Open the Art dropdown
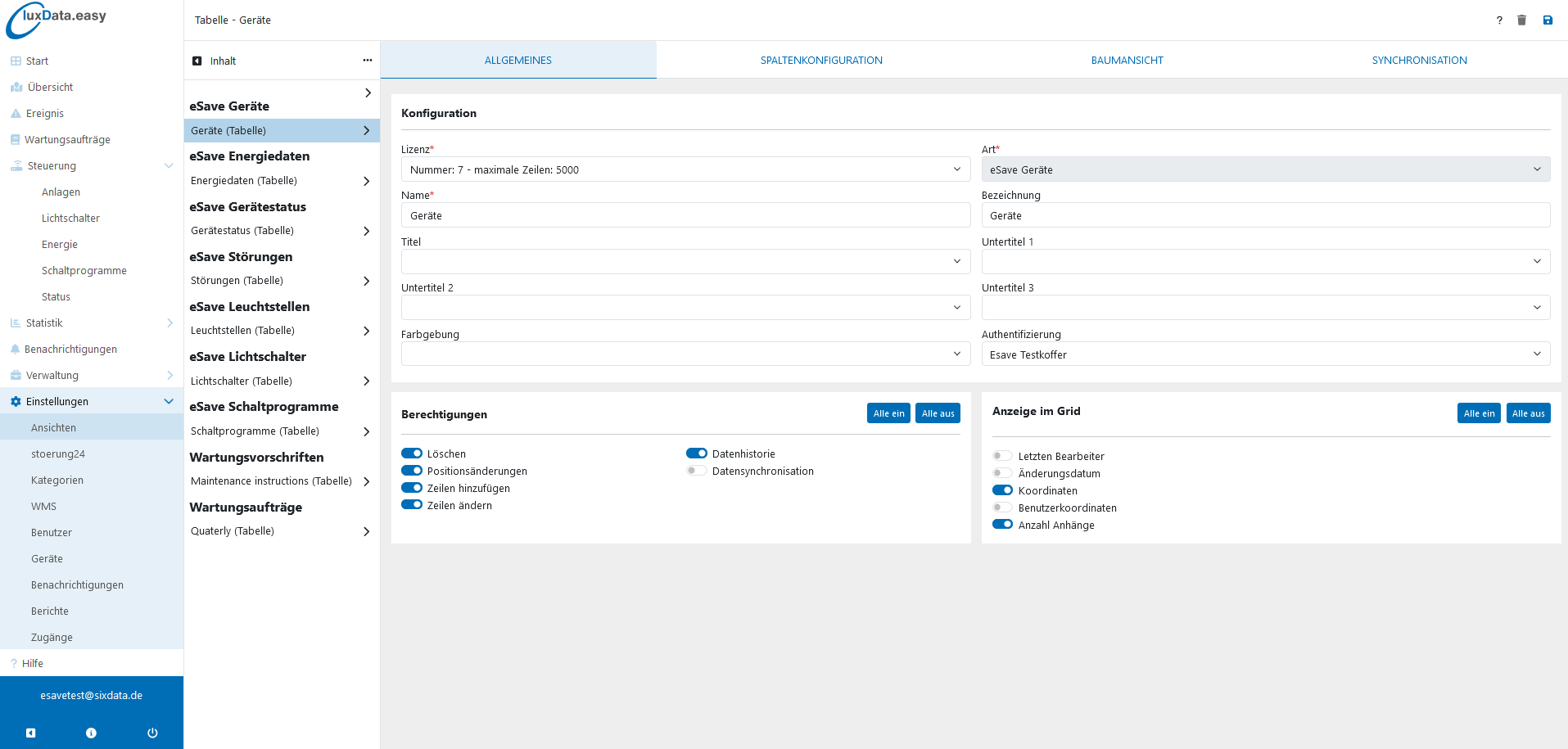The width and height of the screenshot is (1568, 749). click(1265, 169)
